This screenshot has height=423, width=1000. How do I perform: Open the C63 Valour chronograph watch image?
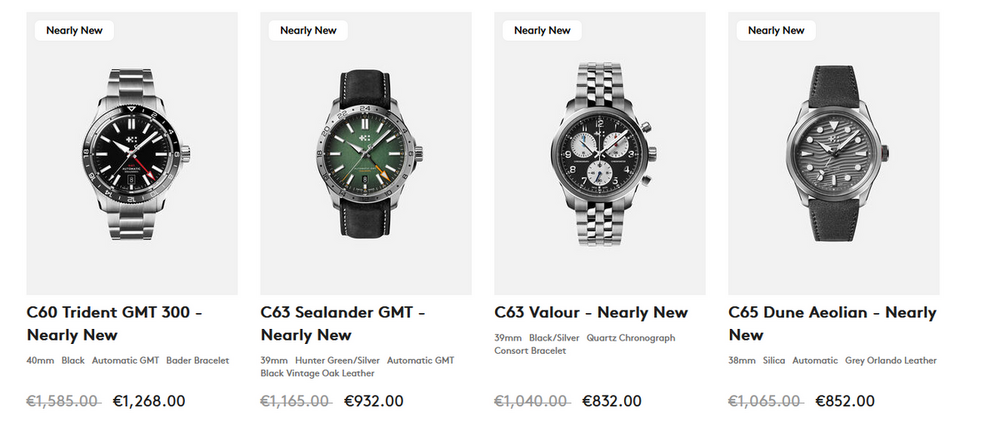600,153
